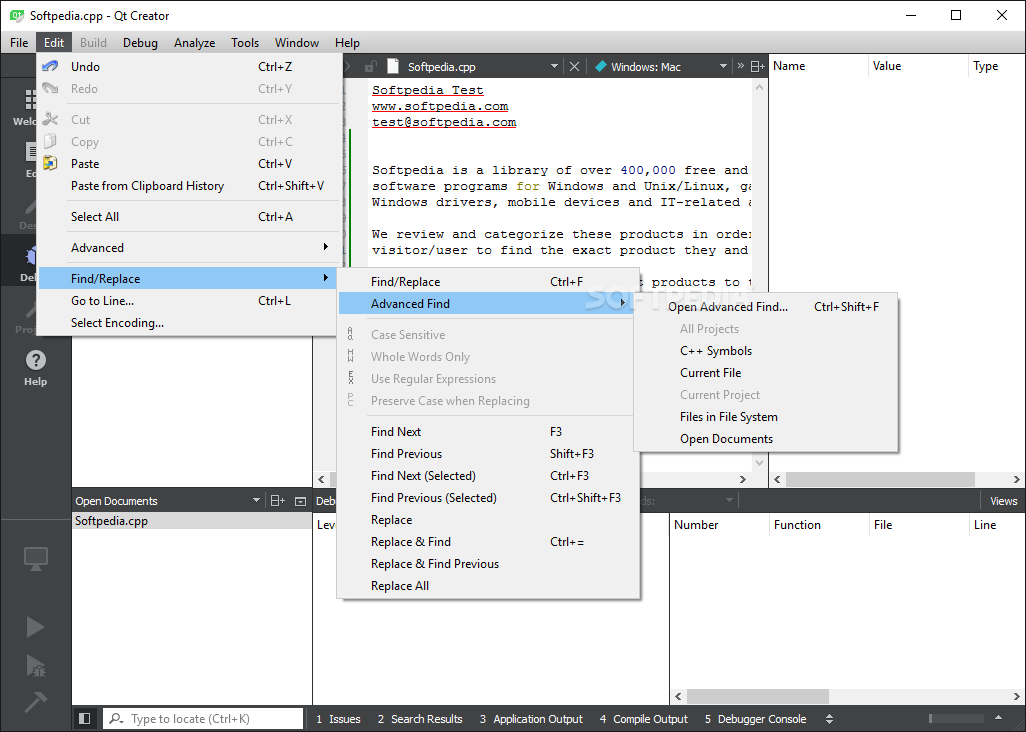Viewport: 1026px width, 732px height.
Task: Click the double-chevron toolbar overflow icon
Action: click(x=741, y=66)
